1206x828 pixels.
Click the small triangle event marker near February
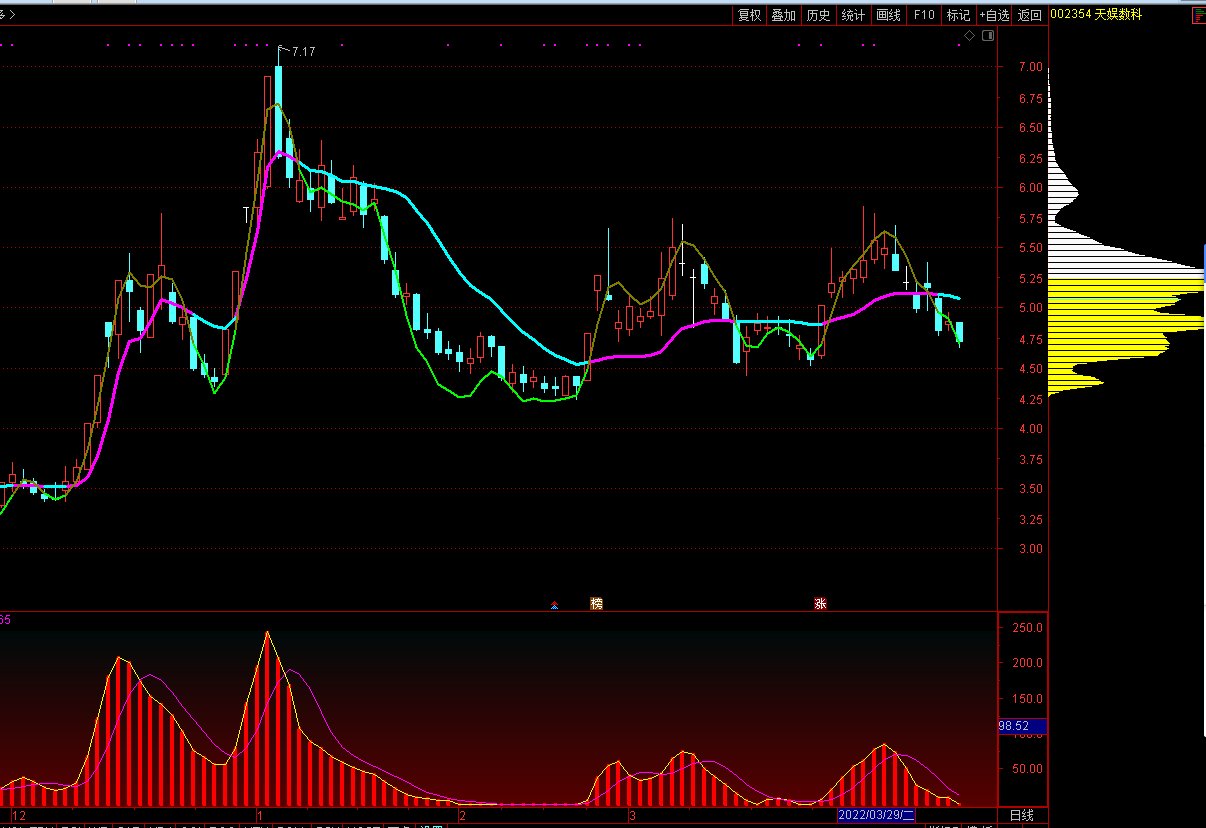coord(554,605)
